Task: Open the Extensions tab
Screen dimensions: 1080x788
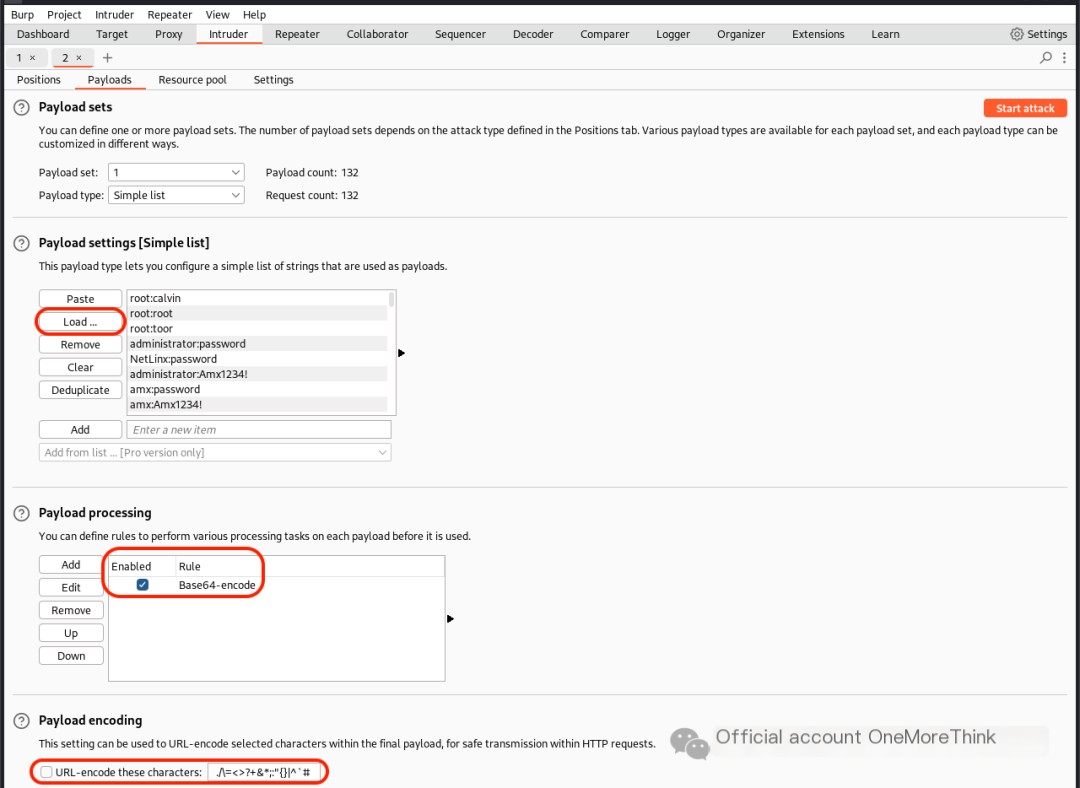Action: click(818, 34)
